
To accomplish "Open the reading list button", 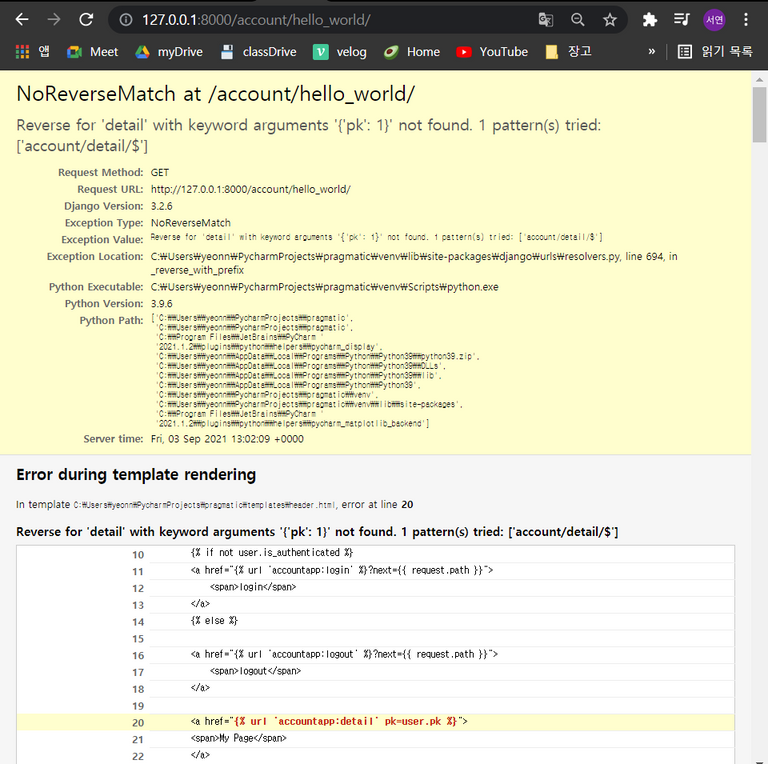I will 715,51.
